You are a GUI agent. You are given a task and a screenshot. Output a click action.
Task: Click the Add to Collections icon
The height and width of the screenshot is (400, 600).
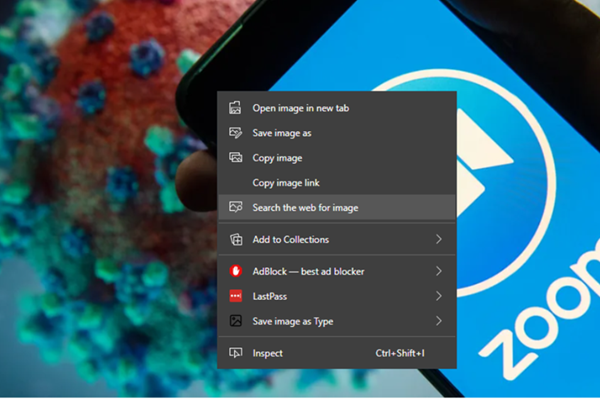click(x=236, y=239)
